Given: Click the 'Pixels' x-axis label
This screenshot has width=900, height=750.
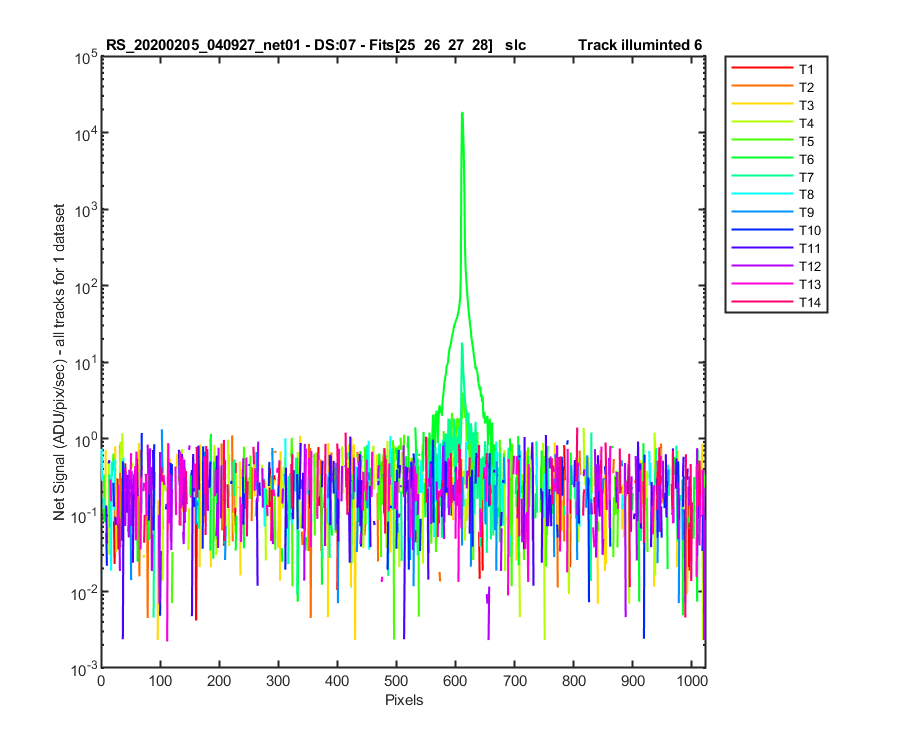Looking at the screenshot, I should coord(404,700).
